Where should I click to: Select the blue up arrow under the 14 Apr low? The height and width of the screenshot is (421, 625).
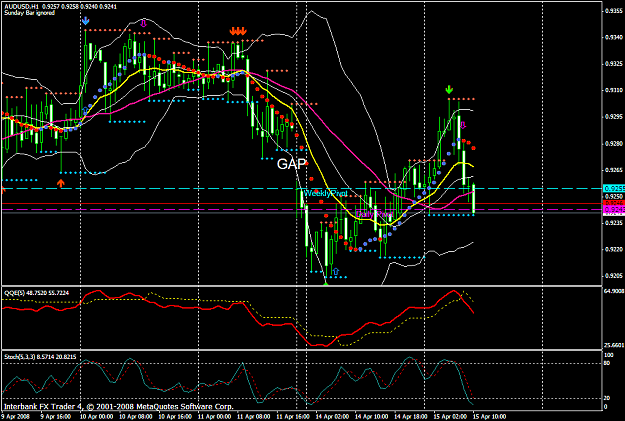click(336, 271)
